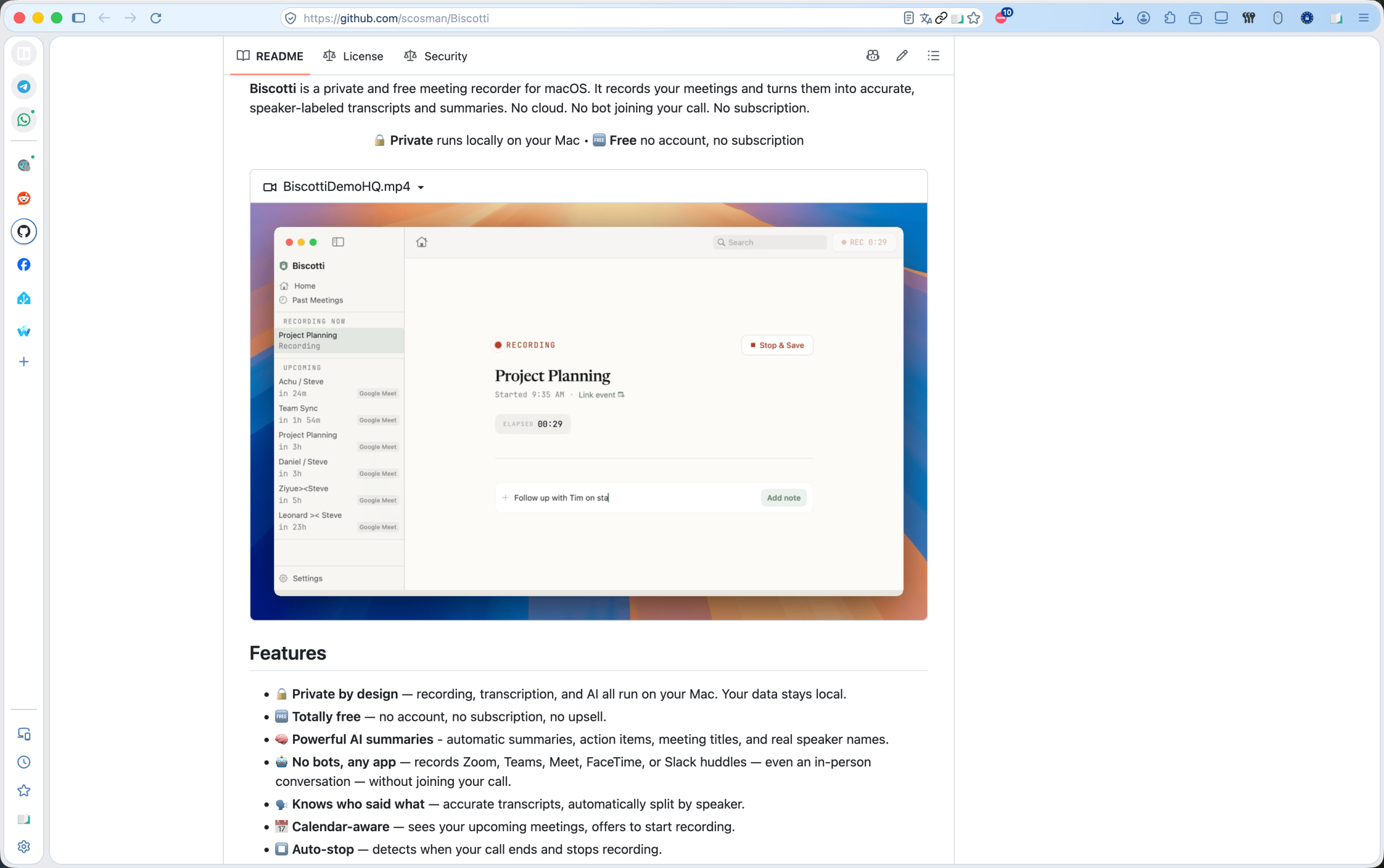Open the browser hamburger application menu
This screenshot has width=1384, height=868.
(x=1364, y=18)
